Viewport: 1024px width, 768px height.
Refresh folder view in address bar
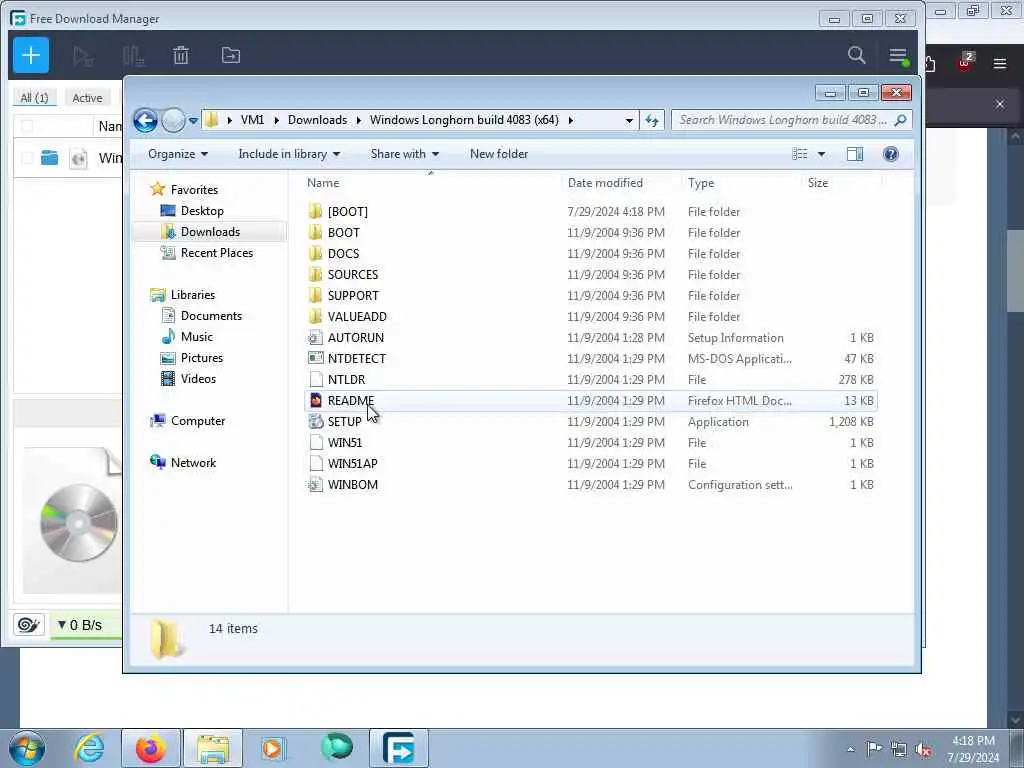(x=652, y=120)
